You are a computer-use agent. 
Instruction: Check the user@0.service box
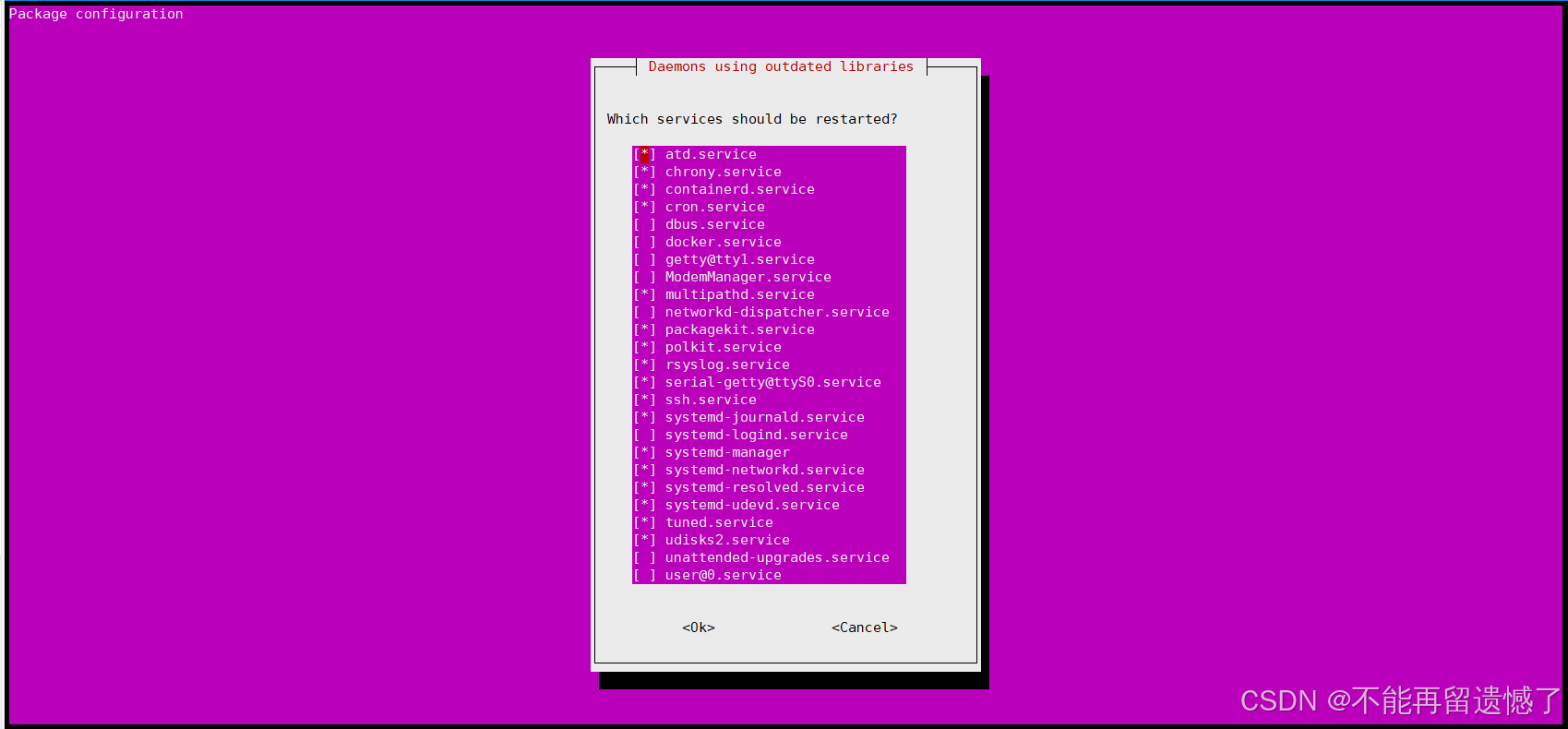pyautogui.click(x=644, y=575)
